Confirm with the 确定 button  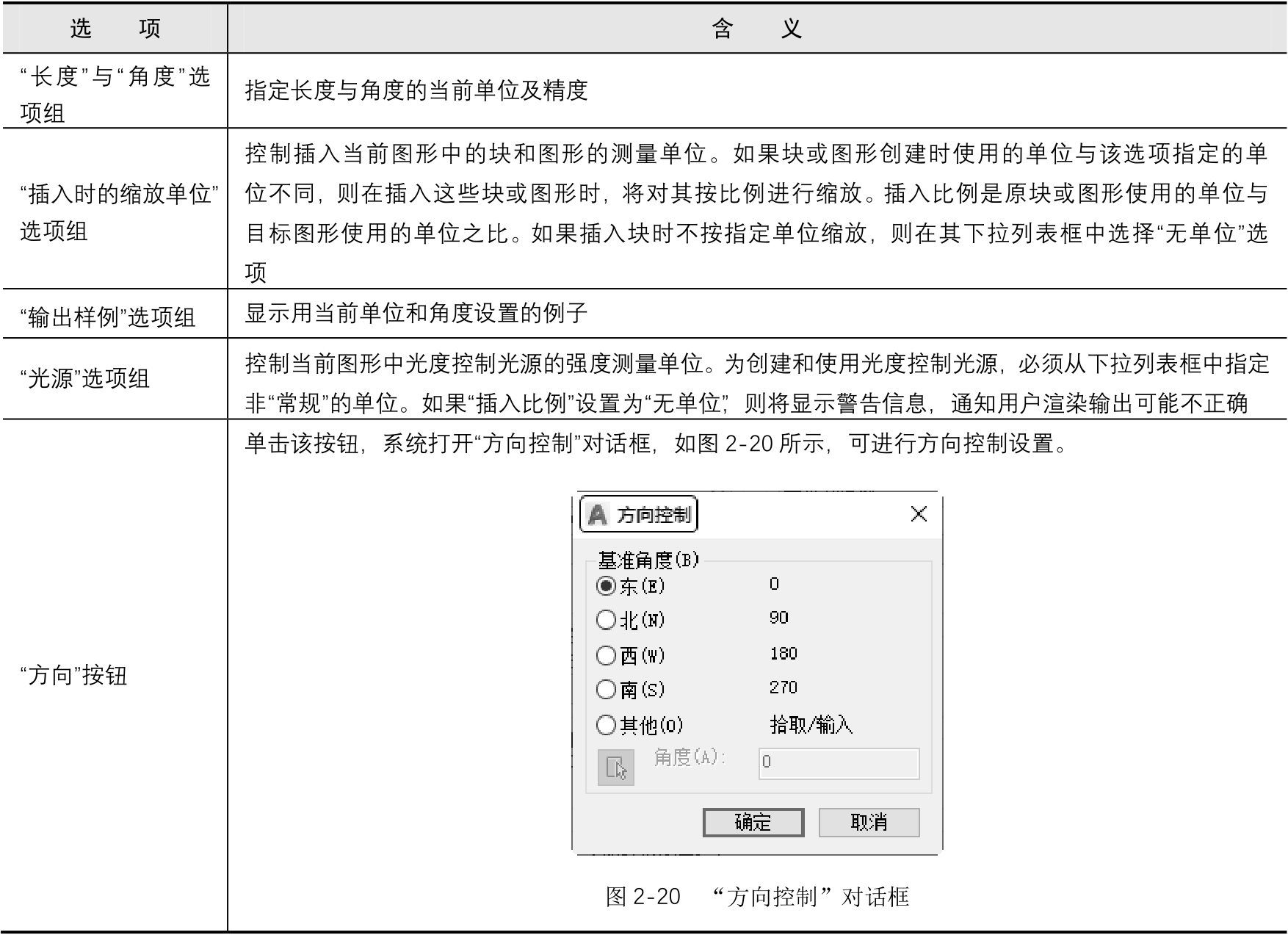click(x=753, y=823)
